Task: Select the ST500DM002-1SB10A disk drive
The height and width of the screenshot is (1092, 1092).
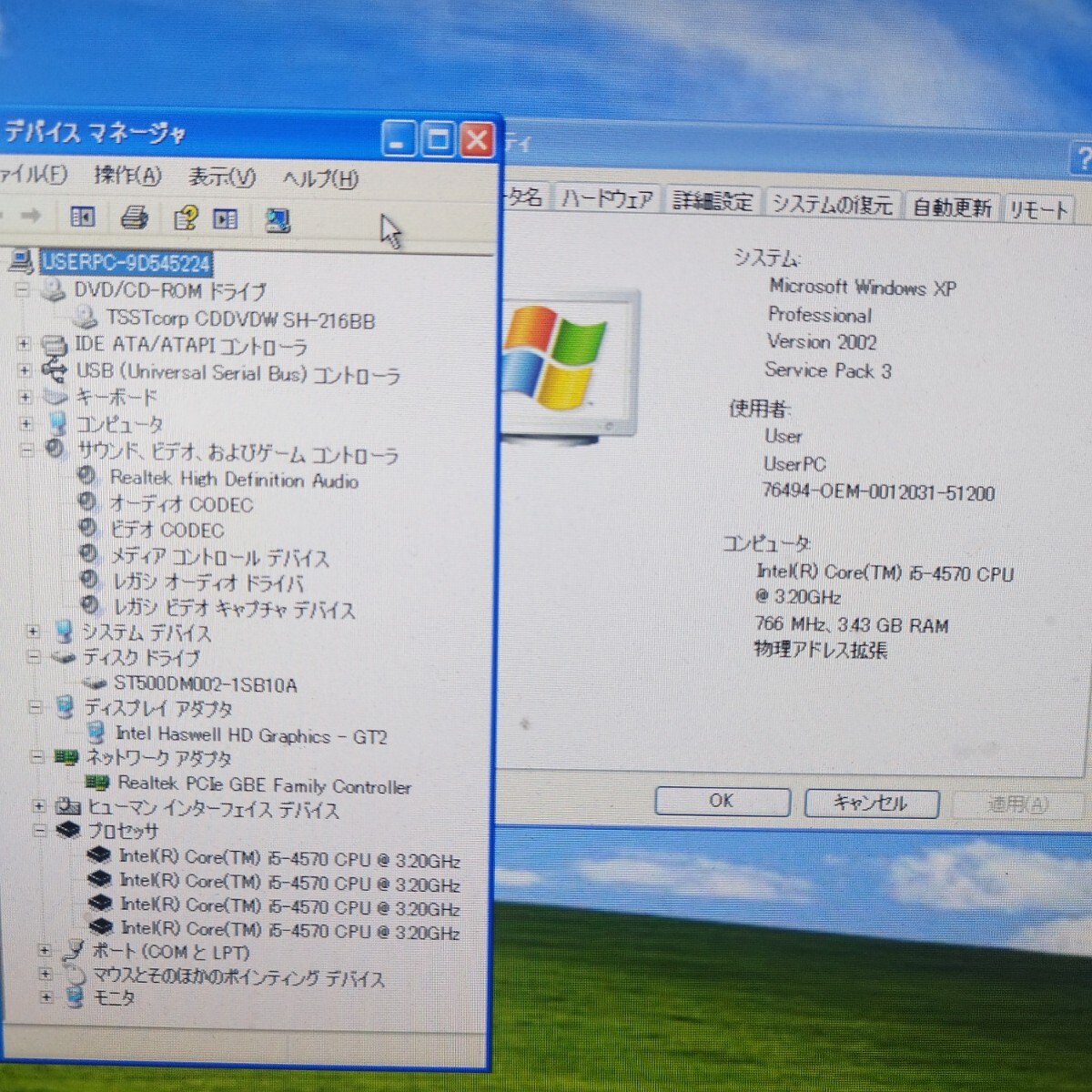Action: click(205, 683)
